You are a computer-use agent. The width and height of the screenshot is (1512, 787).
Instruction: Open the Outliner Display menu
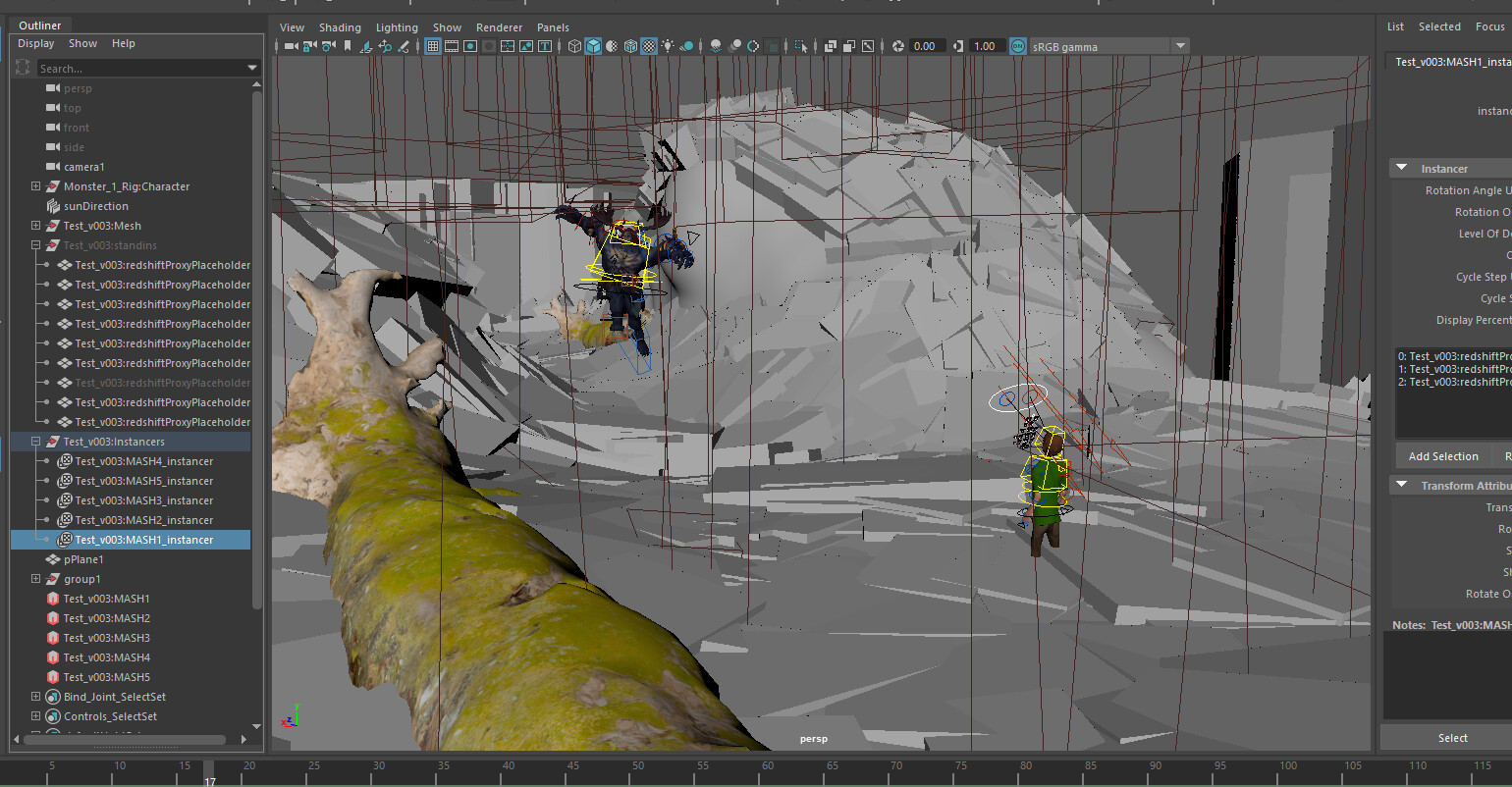click(x=36, y=43)
